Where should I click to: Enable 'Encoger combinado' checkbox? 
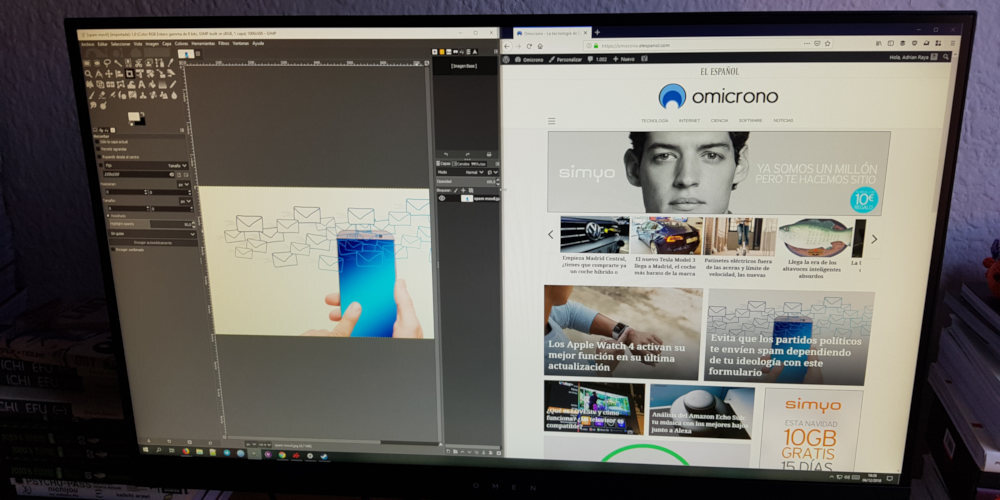[113, 249]
